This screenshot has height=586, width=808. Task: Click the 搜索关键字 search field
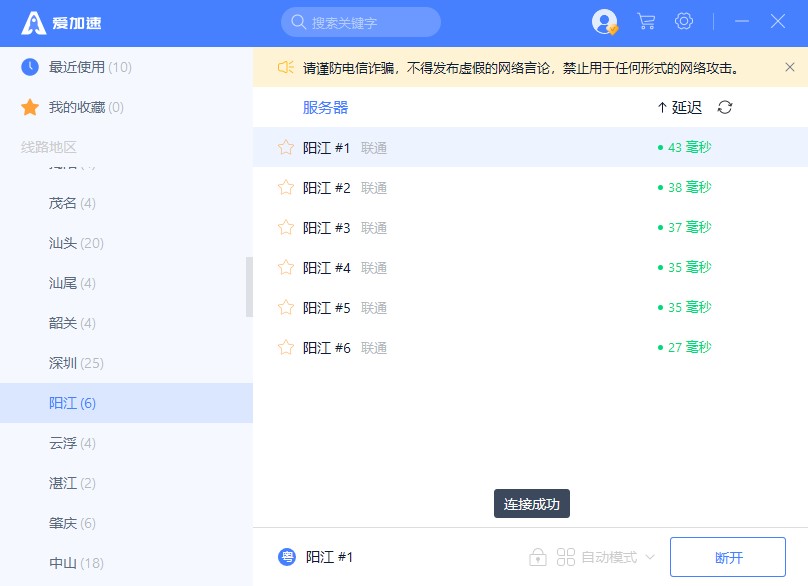(361, 22)
